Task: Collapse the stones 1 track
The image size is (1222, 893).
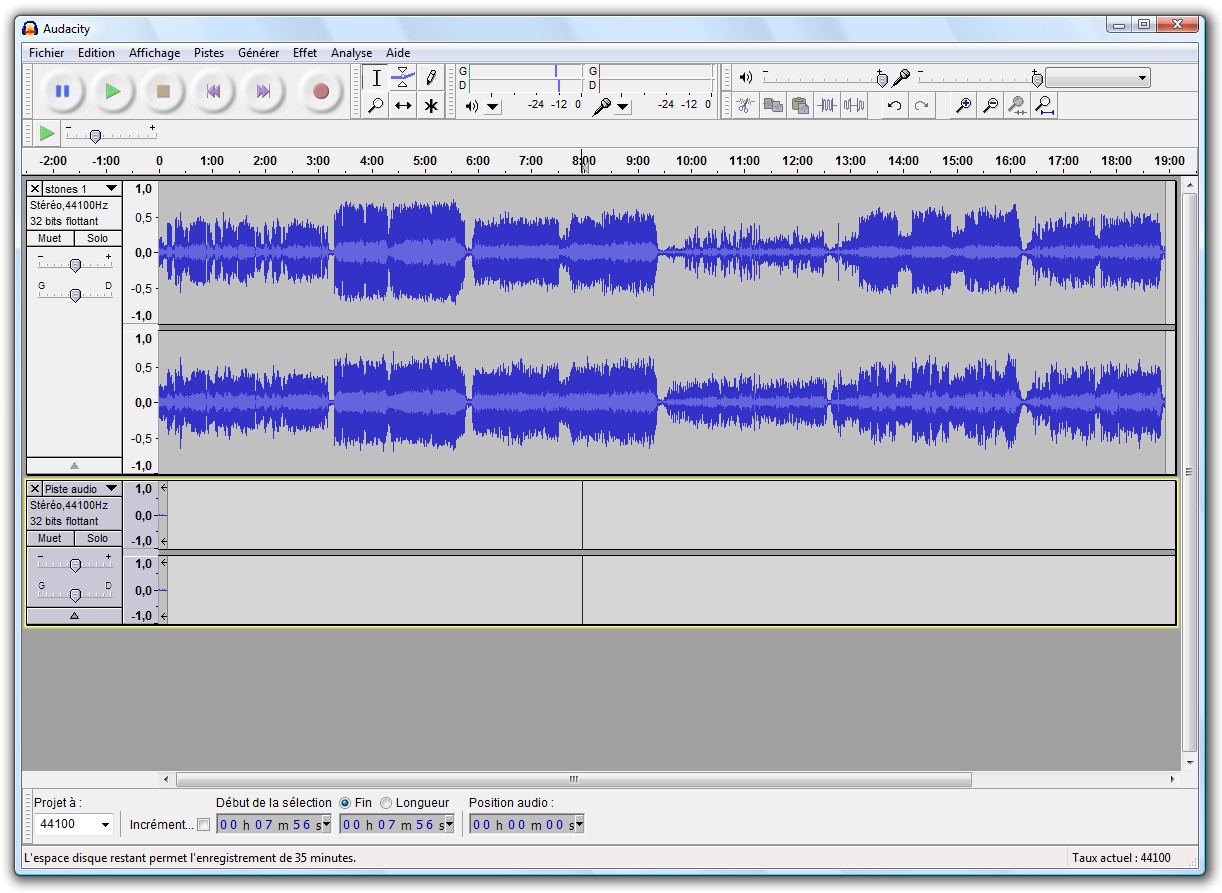Action: point(75,466)
